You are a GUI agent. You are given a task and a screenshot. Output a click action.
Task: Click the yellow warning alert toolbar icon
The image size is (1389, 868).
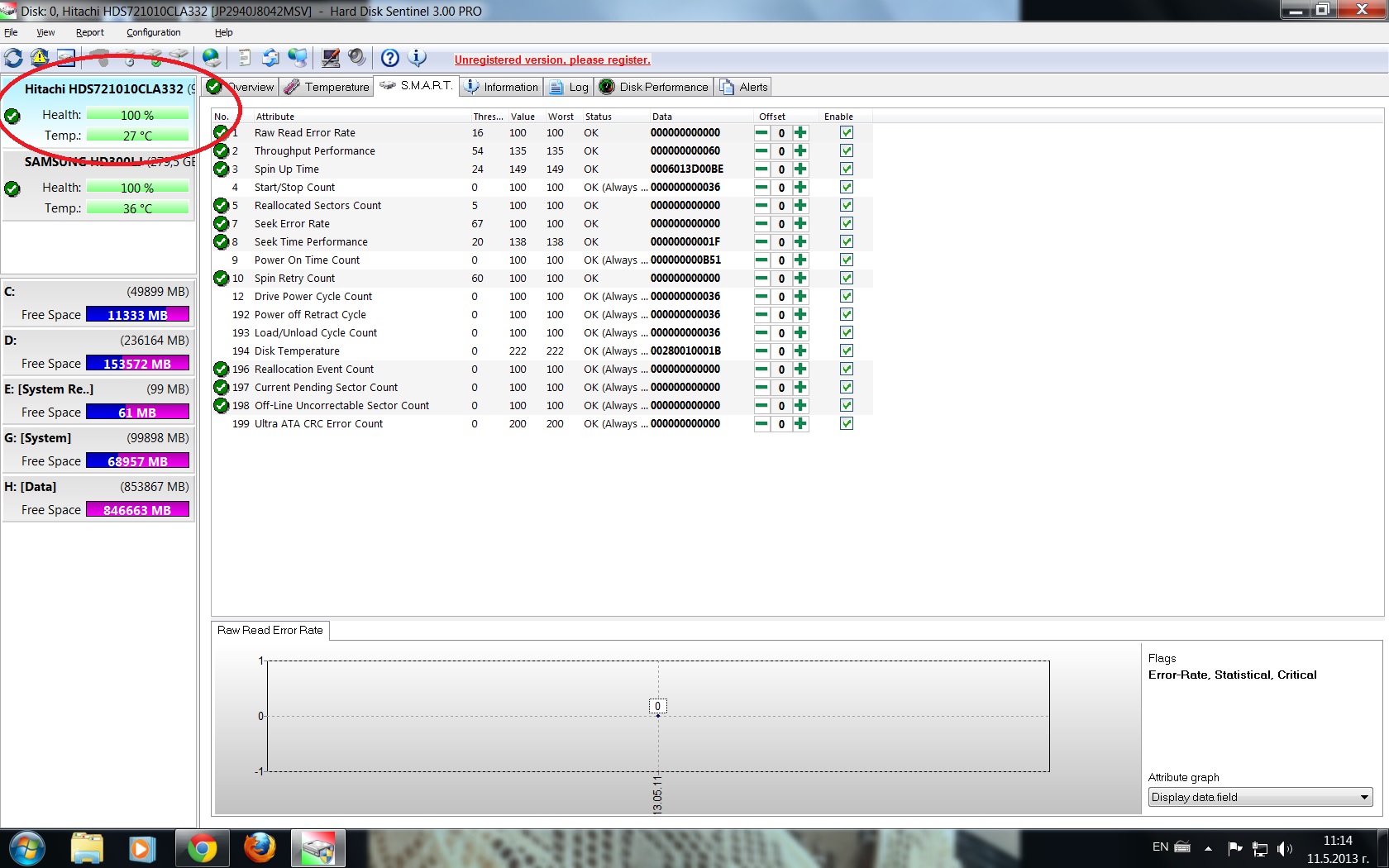[x=40, y=58]
